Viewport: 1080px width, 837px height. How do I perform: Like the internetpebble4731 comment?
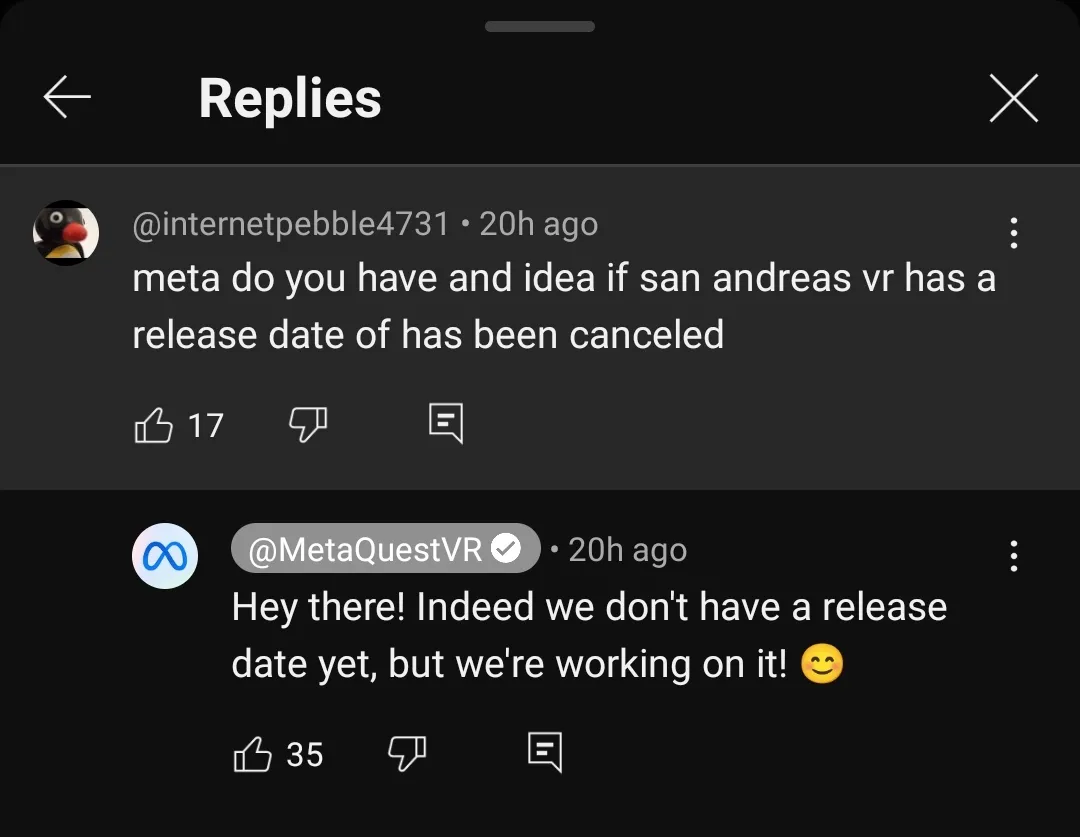[153, 425]
